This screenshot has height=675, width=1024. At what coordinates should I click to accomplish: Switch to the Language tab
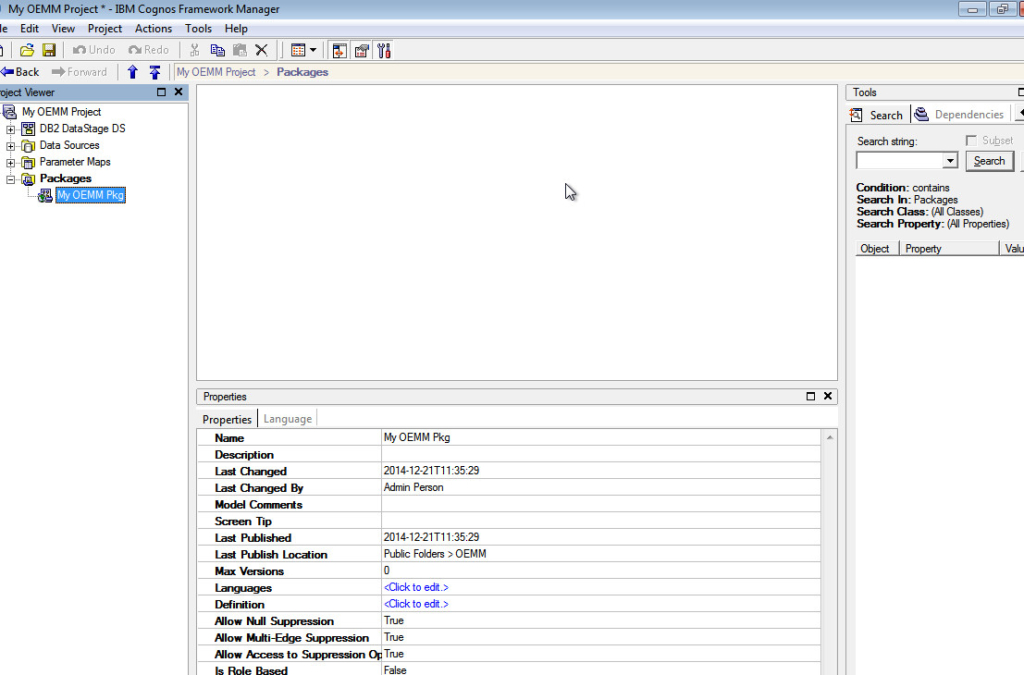(287, 419)
